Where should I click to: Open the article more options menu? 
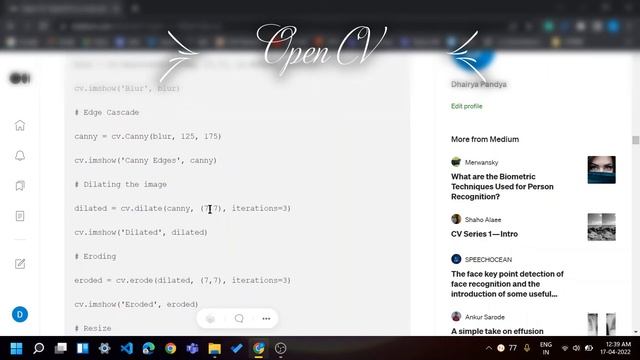266,318
